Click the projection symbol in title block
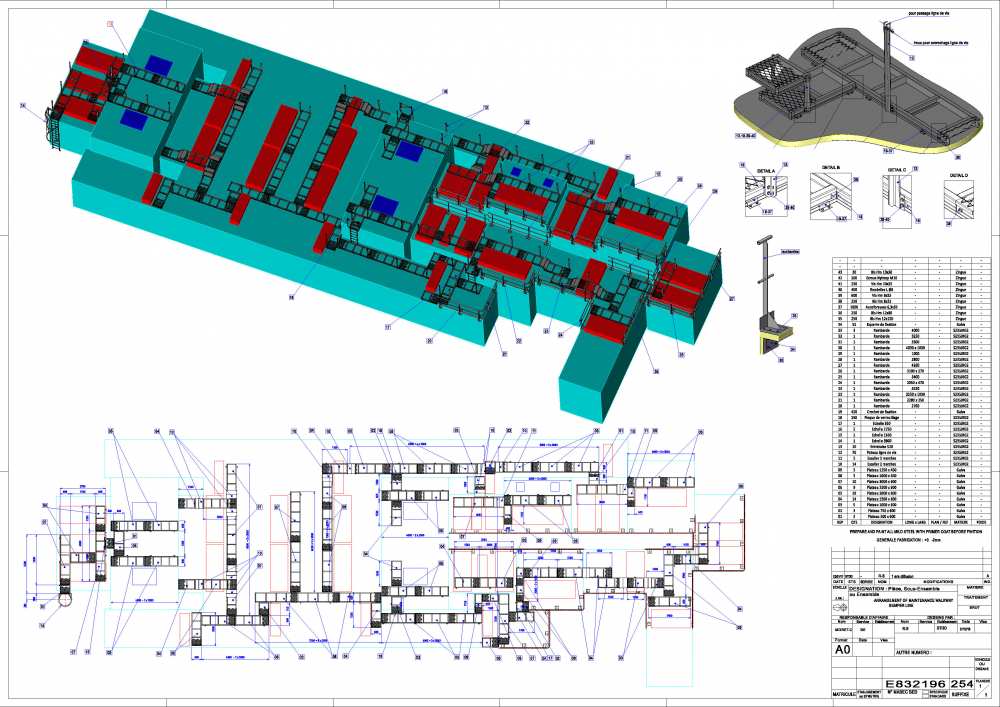 [840, 608]
